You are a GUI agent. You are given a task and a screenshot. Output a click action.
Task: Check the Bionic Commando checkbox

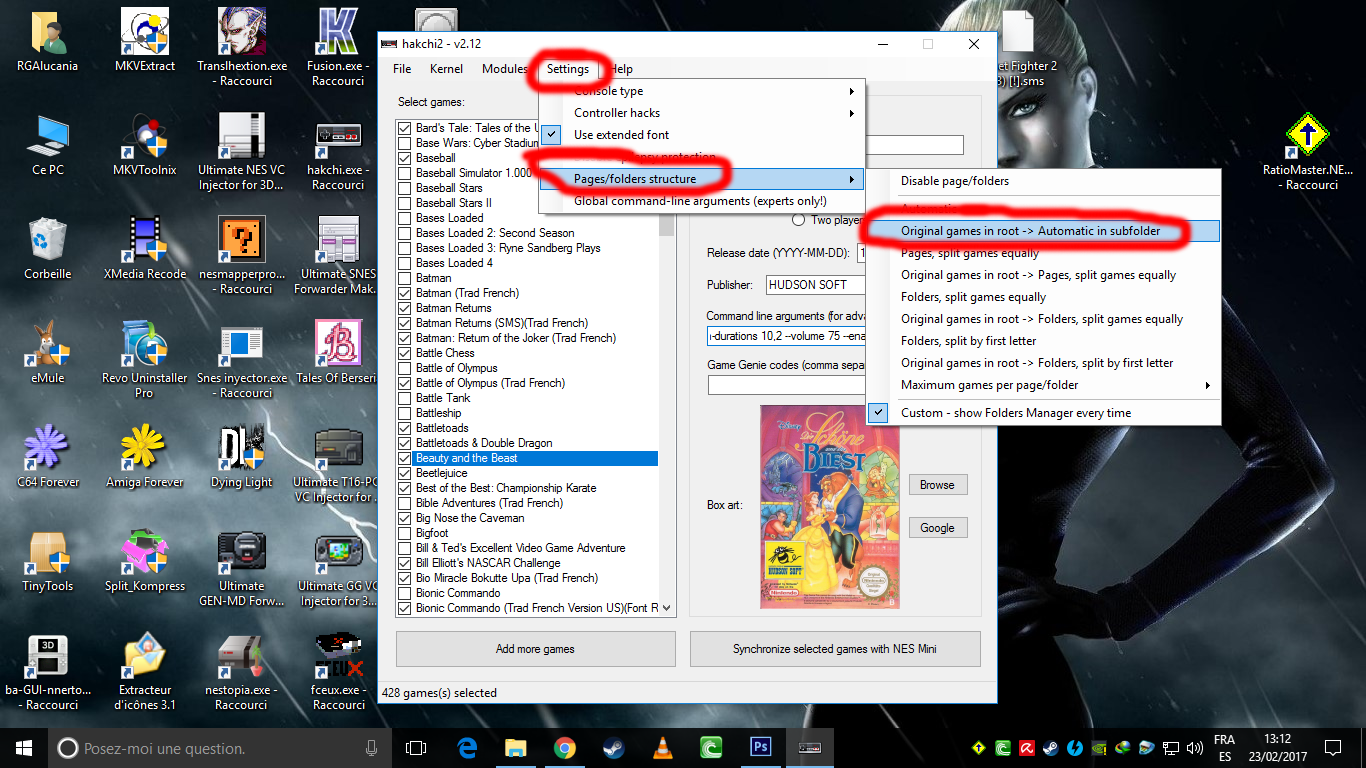coord(404,593)
